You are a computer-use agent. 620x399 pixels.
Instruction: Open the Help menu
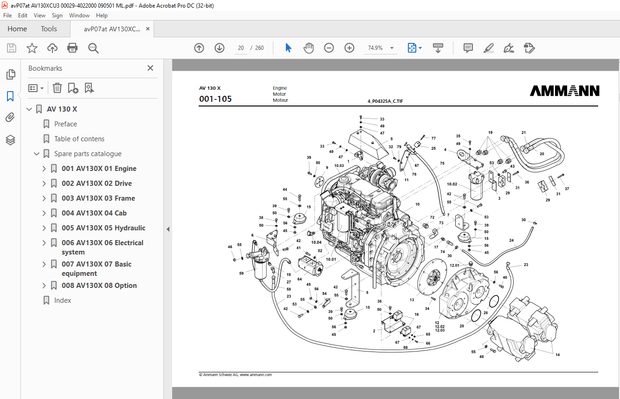[102, 15]
